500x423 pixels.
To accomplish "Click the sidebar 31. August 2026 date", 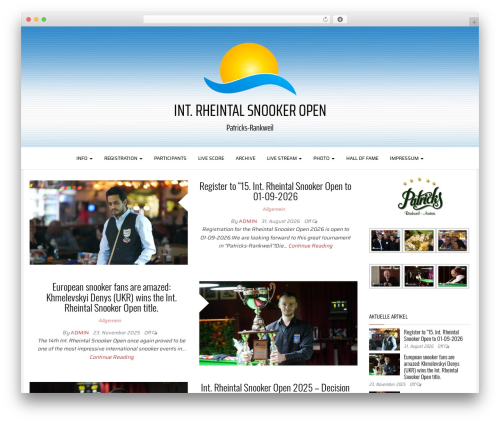I will [419, 346].
